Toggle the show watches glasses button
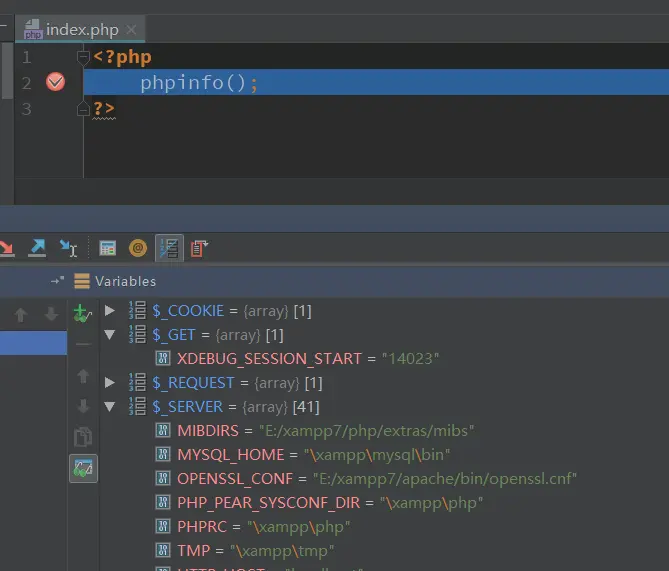669x571 pixels. coord(83,468)
